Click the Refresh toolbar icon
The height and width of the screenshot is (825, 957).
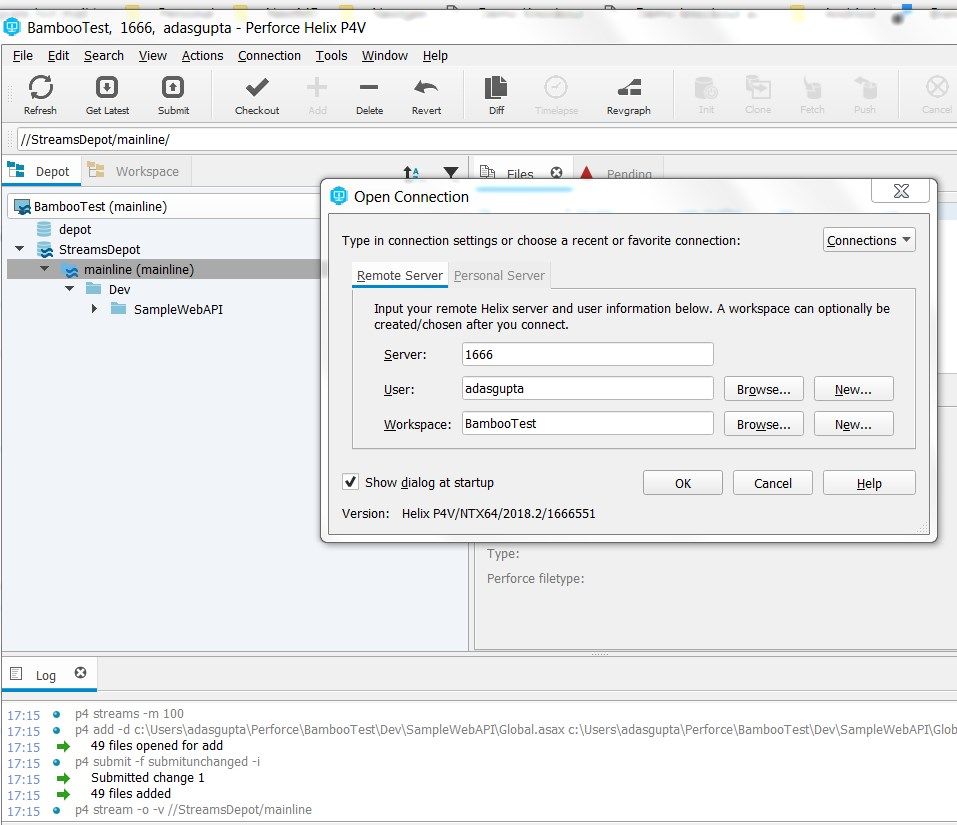pyautogui.click(x=40, y=87)
